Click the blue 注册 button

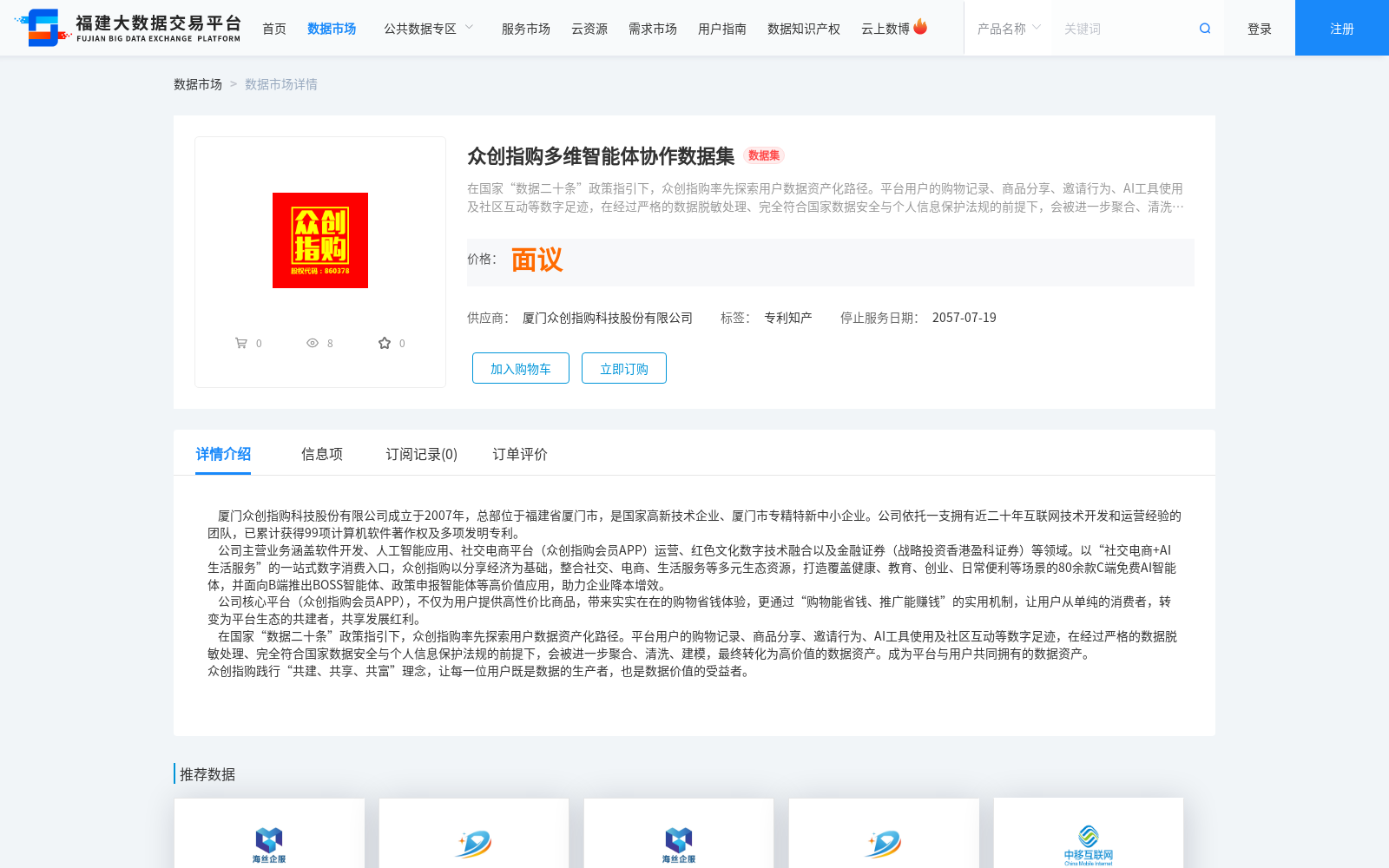click(x=1342, y=28)
